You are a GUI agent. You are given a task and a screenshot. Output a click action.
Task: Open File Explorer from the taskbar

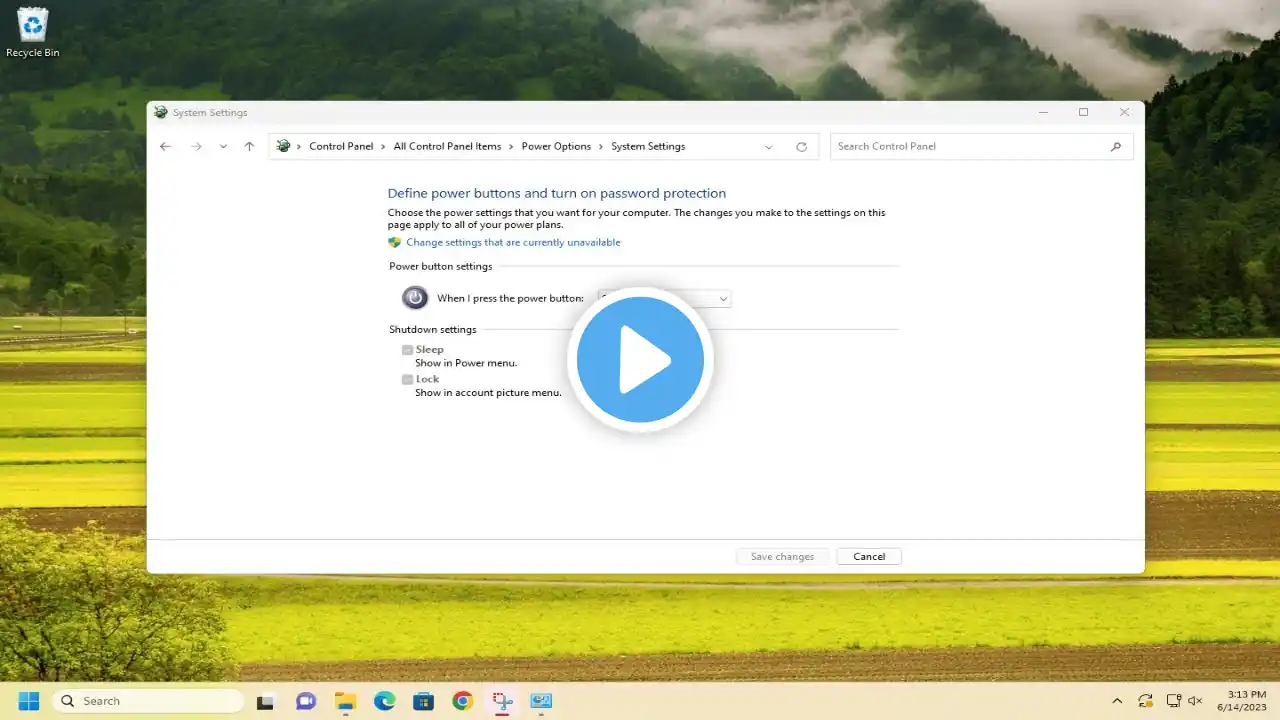(x=345, y=701)
